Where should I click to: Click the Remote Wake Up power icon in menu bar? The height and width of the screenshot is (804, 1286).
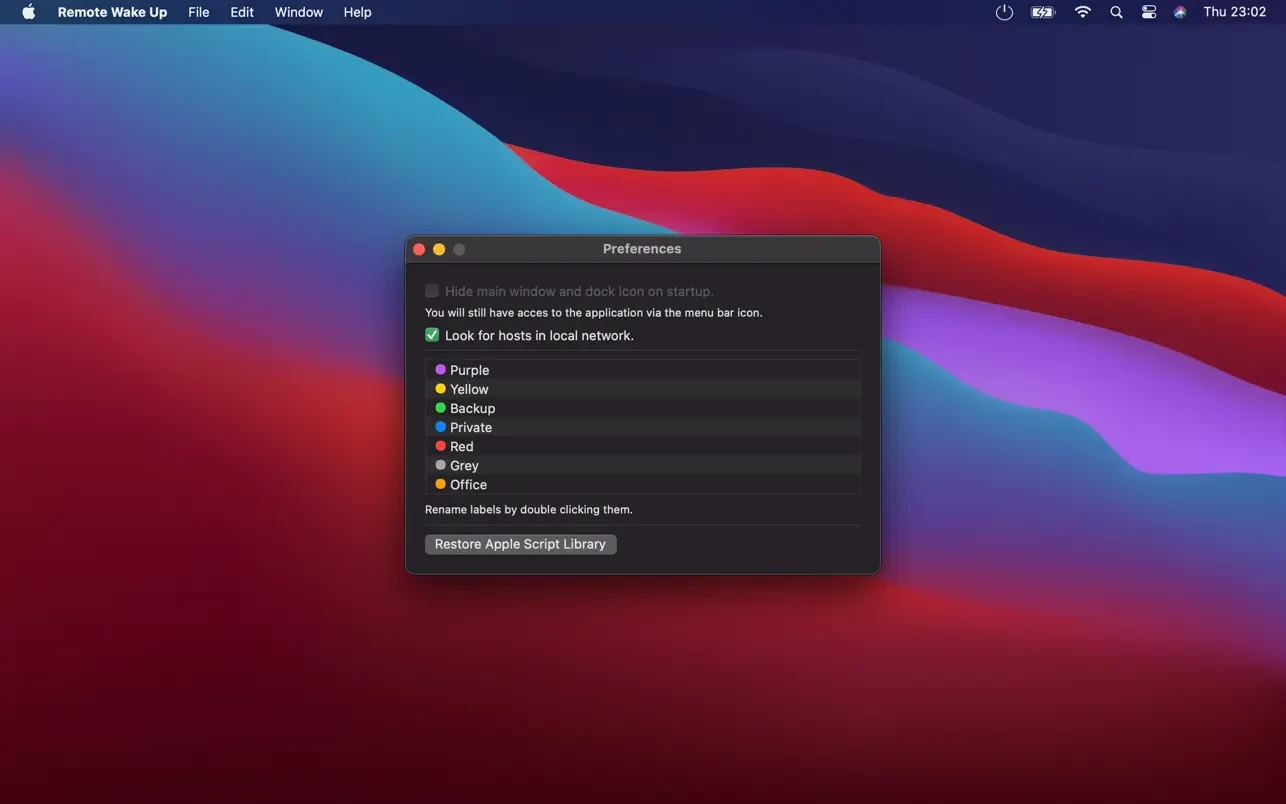click(1004, 12)
